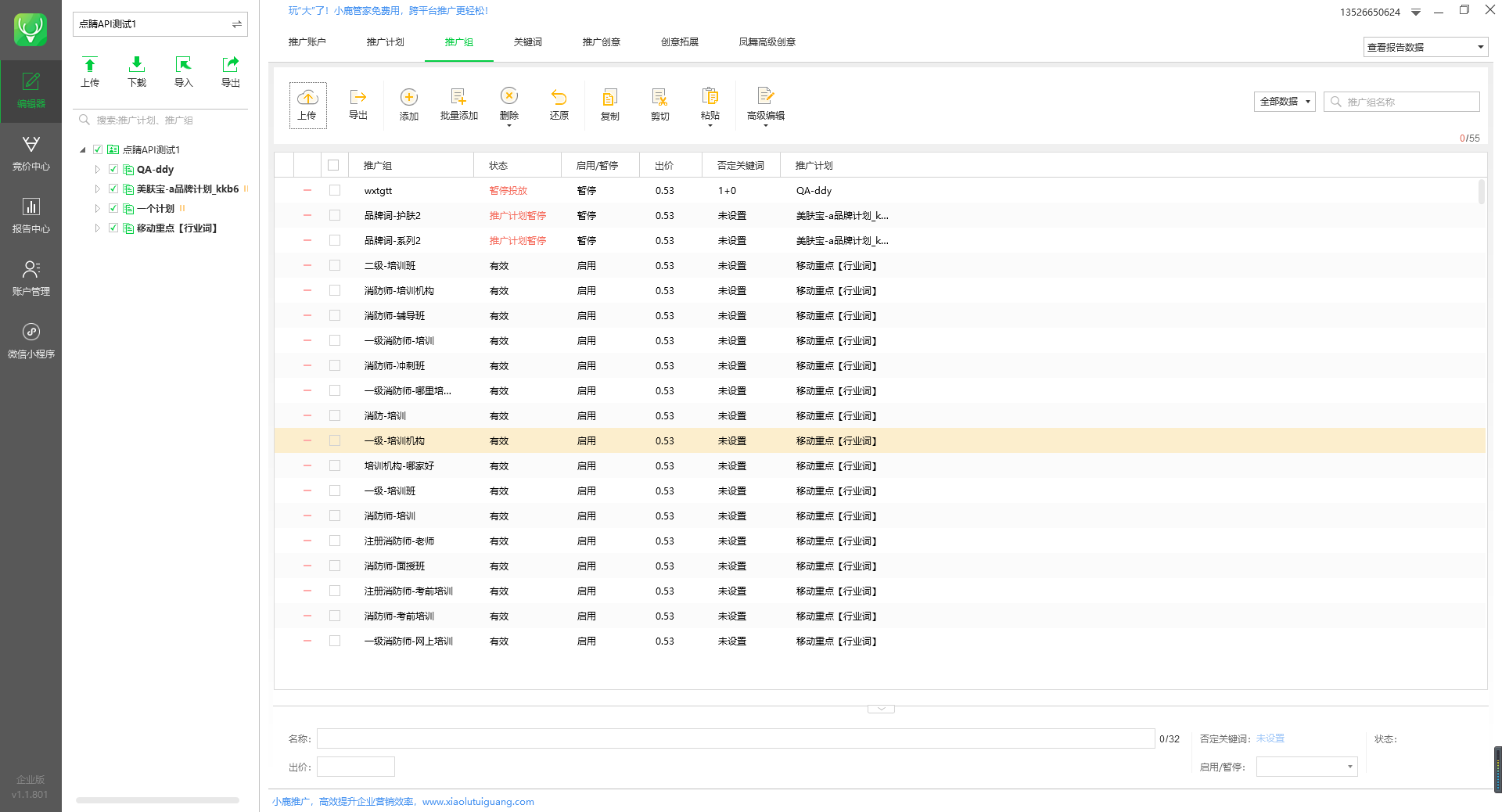The width and height of the screenshot is (1502, 812).
Task: Click the restore undo icon
Action: pos(559,96)
